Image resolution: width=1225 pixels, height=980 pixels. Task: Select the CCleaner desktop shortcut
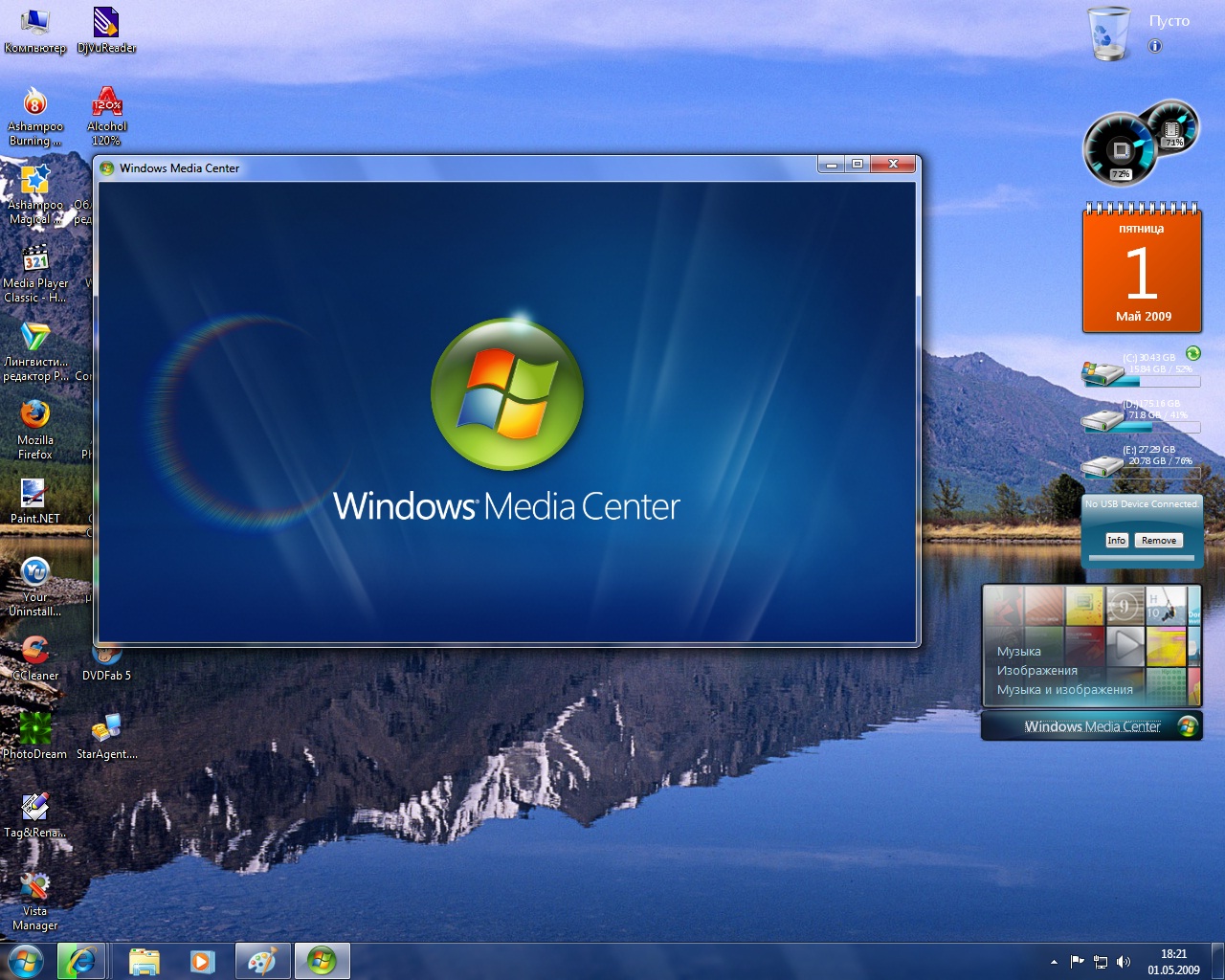(35, 657)
